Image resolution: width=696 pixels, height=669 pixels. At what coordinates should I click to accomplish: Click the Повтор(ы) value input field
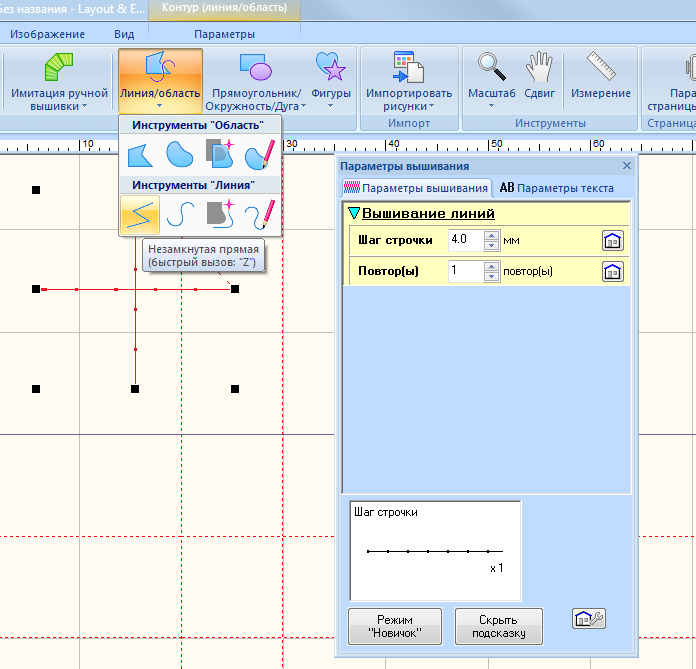(x=465, y=271)
